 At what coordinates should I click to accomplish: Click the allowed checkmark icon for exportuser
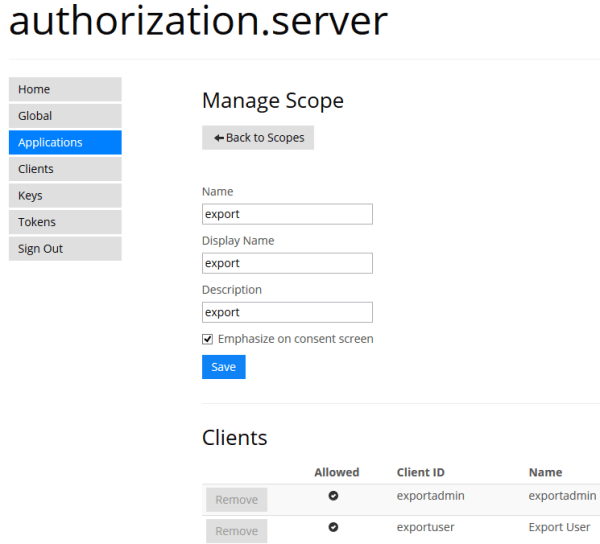(x=334, y=527)
